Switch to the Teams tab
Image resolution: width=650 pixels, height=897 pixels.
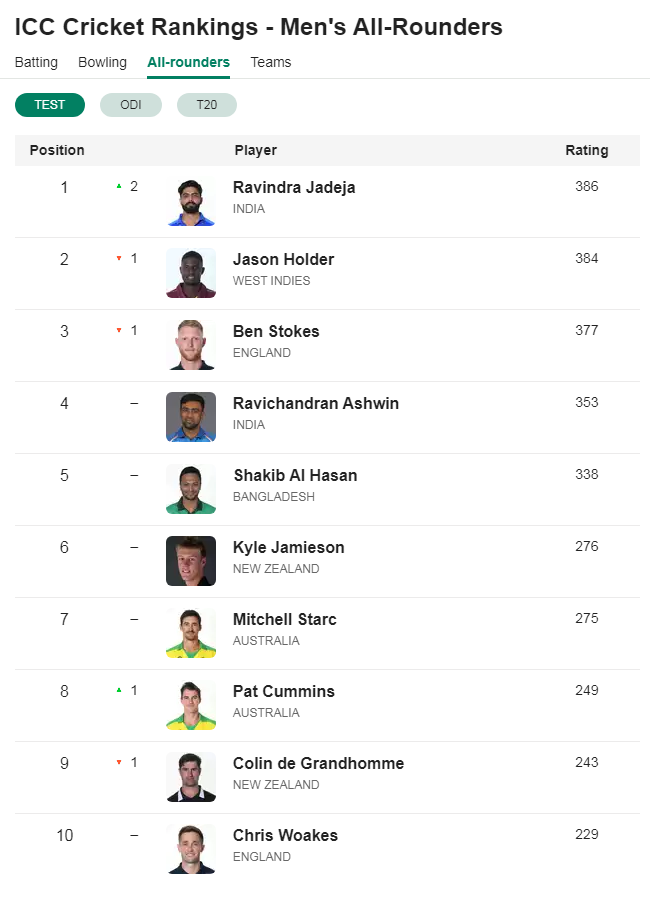(271, 62)
